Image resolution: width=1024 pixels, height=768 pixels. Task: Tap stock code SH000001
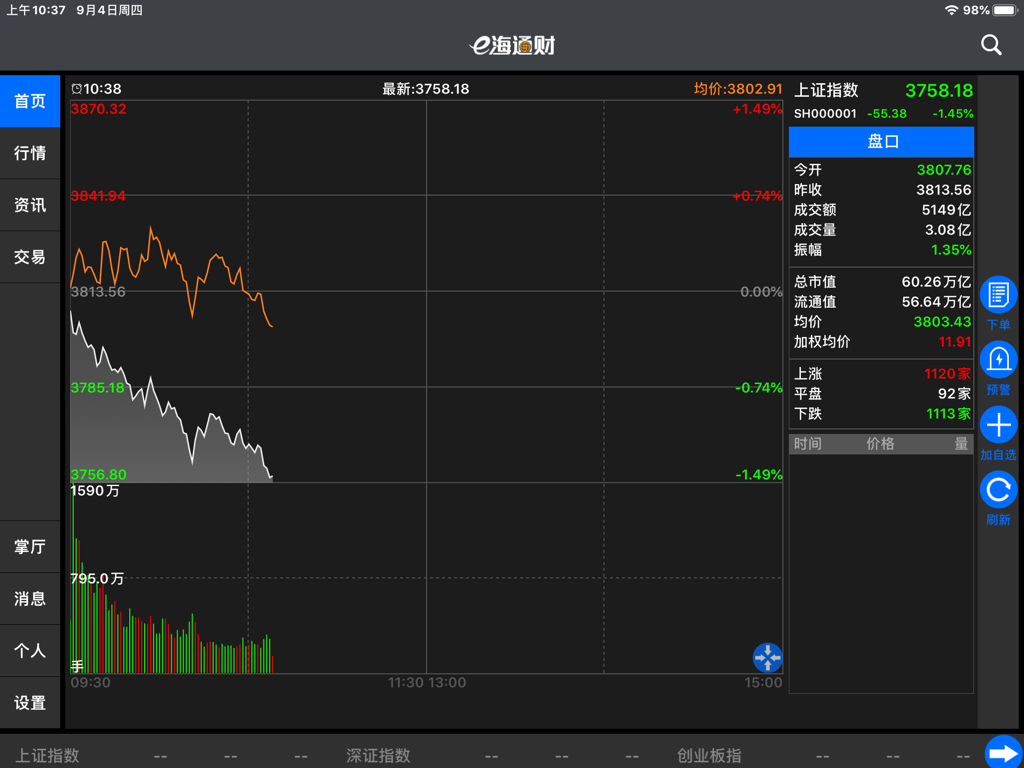click(825, 114)
